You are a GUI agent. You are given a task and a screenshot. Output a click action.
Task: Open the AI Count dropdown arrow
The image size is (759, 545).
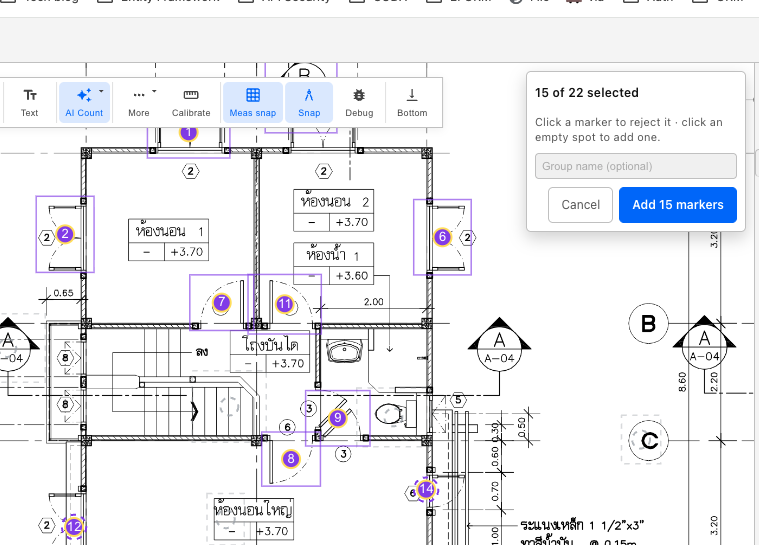coord(101,91)
